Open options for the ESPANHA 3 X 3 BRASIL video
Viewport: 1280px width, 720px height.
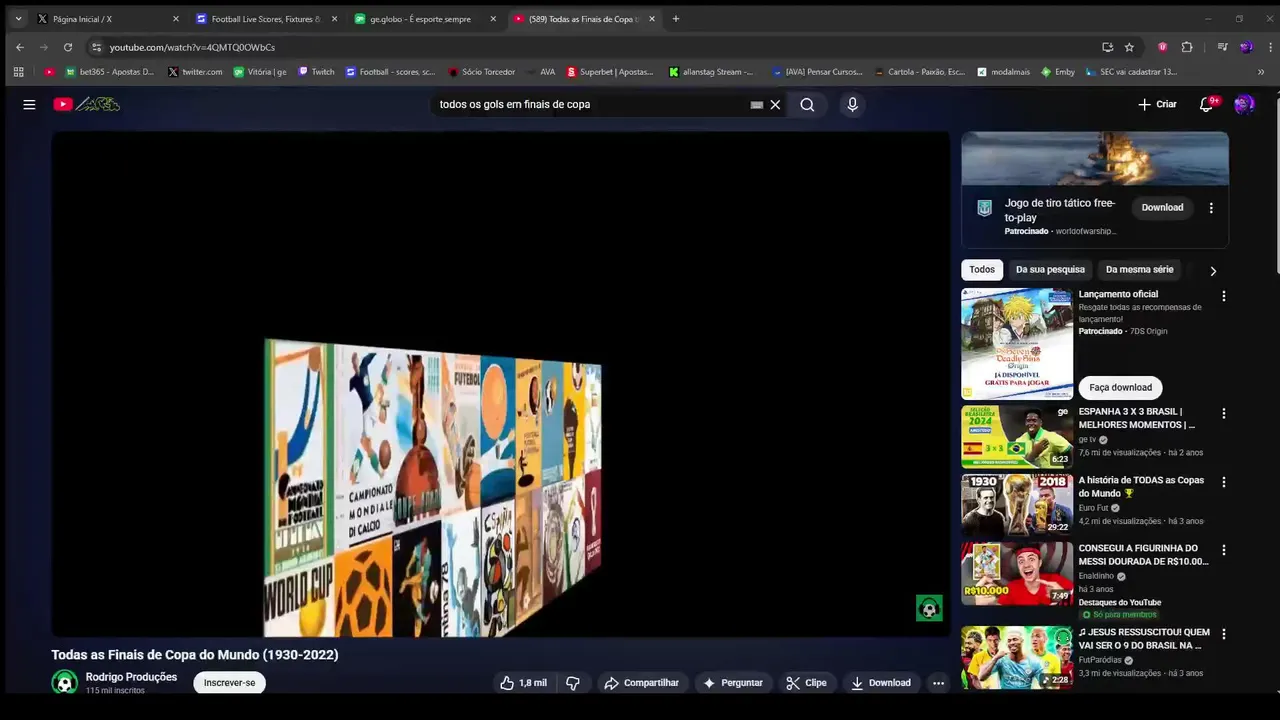point(1223,413)
